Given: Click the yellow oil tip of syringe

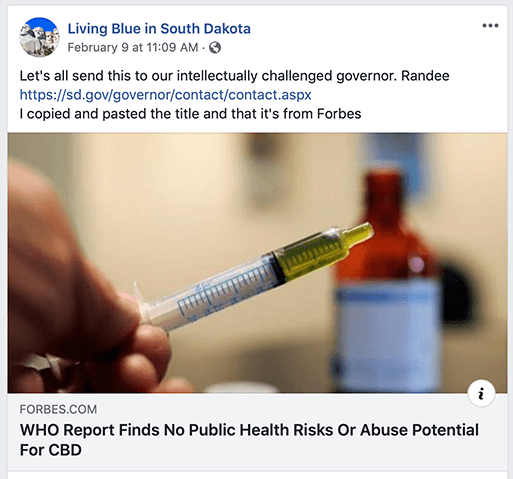Looking at the screenshot, I should [x=359, y=234].
